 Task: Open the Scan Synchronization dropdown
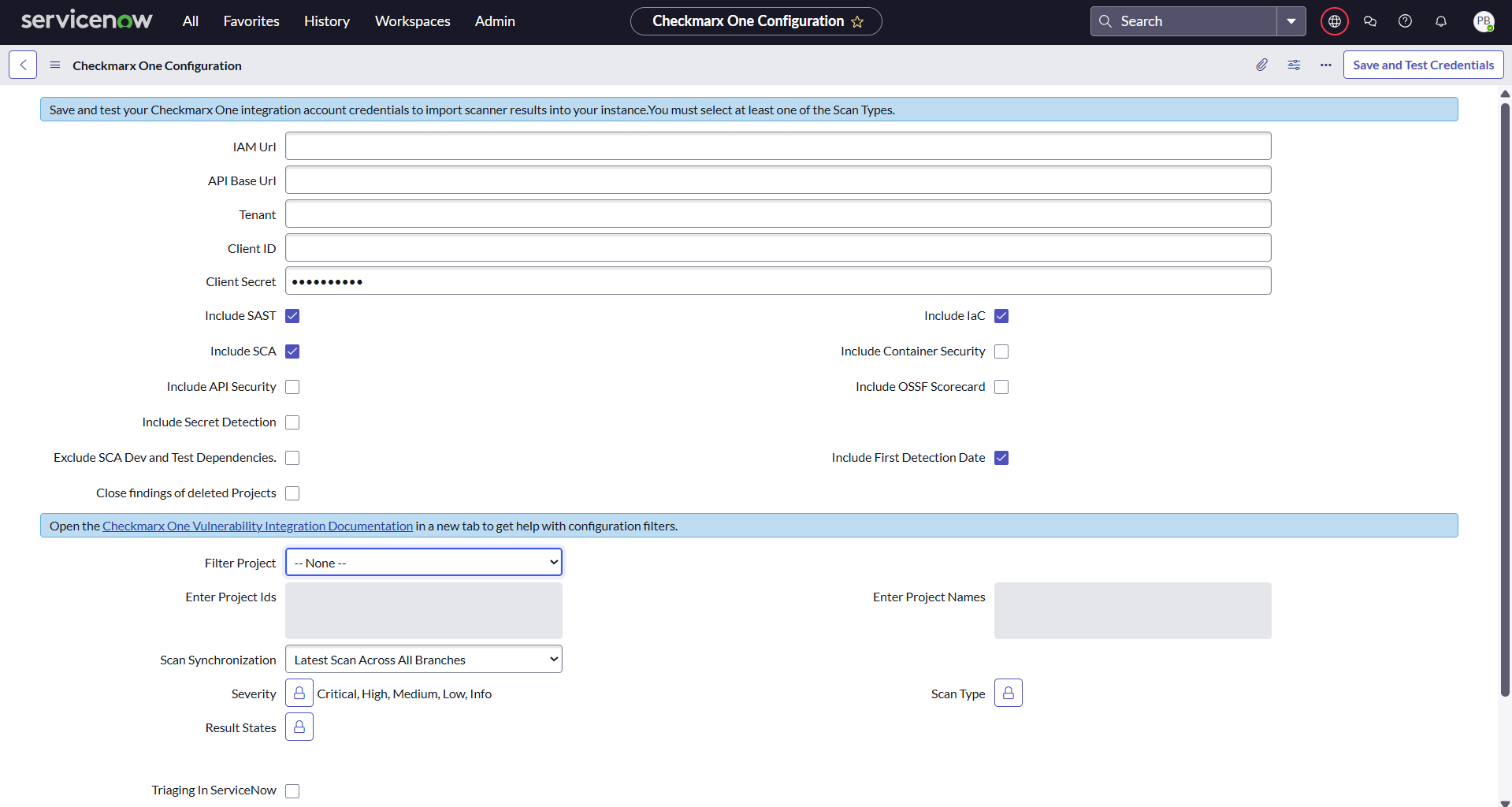[x=424, y=660]
